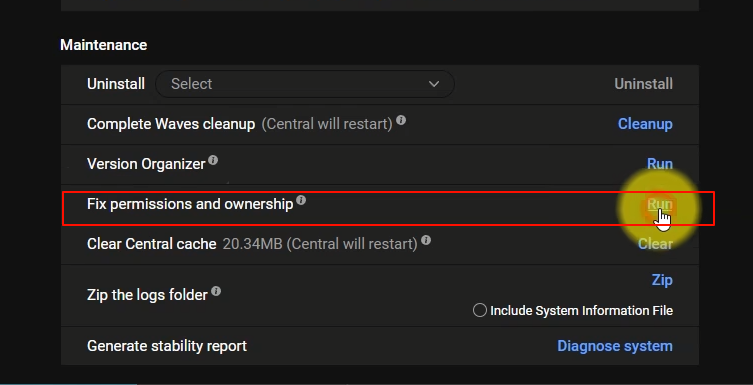Clear the Central cache

(655, 244)
